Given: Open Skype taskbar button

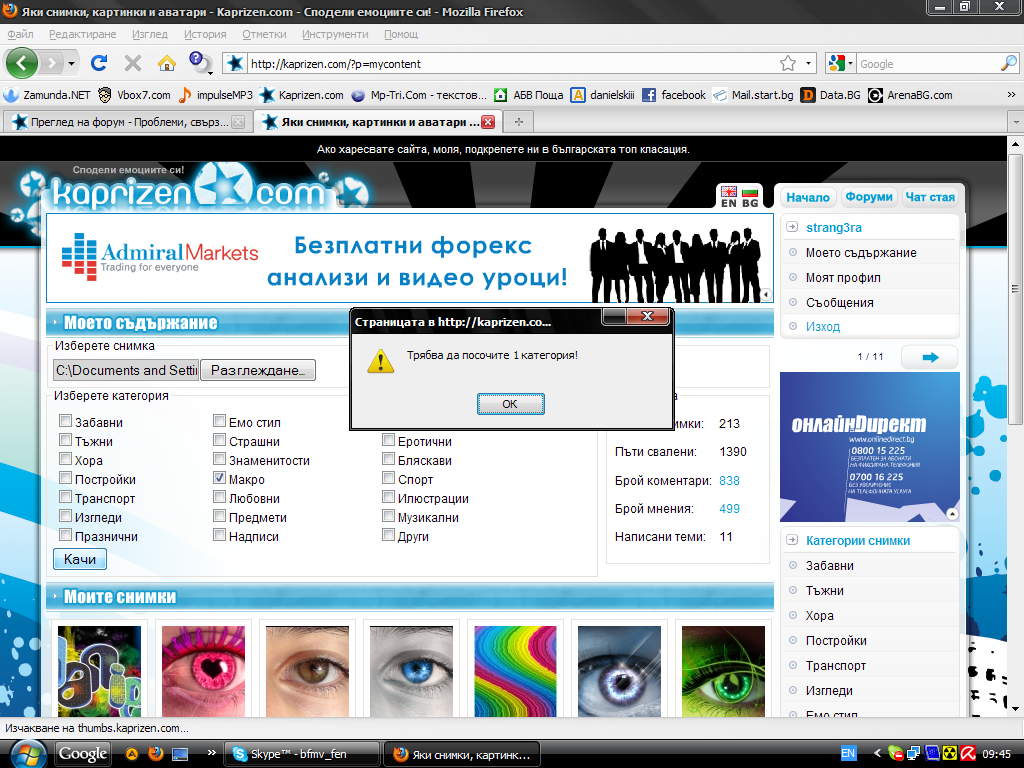Looking at the screenshot, I should [x=301, y=754].
